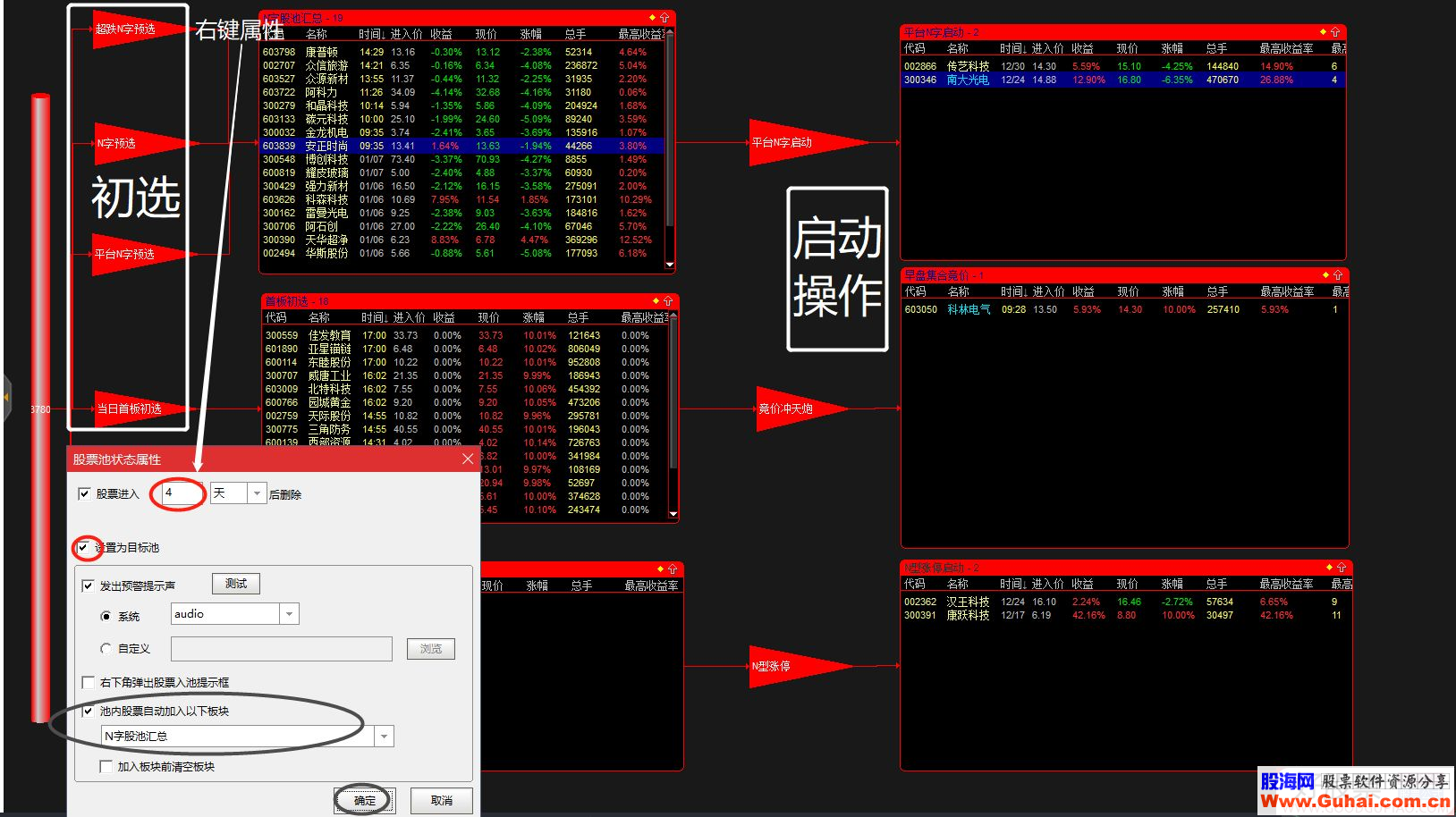Click scroll-up arrow in 首板初选 list
Image resolution: width=1456 pixels, height=817 pixels.
tap(673, 316)
